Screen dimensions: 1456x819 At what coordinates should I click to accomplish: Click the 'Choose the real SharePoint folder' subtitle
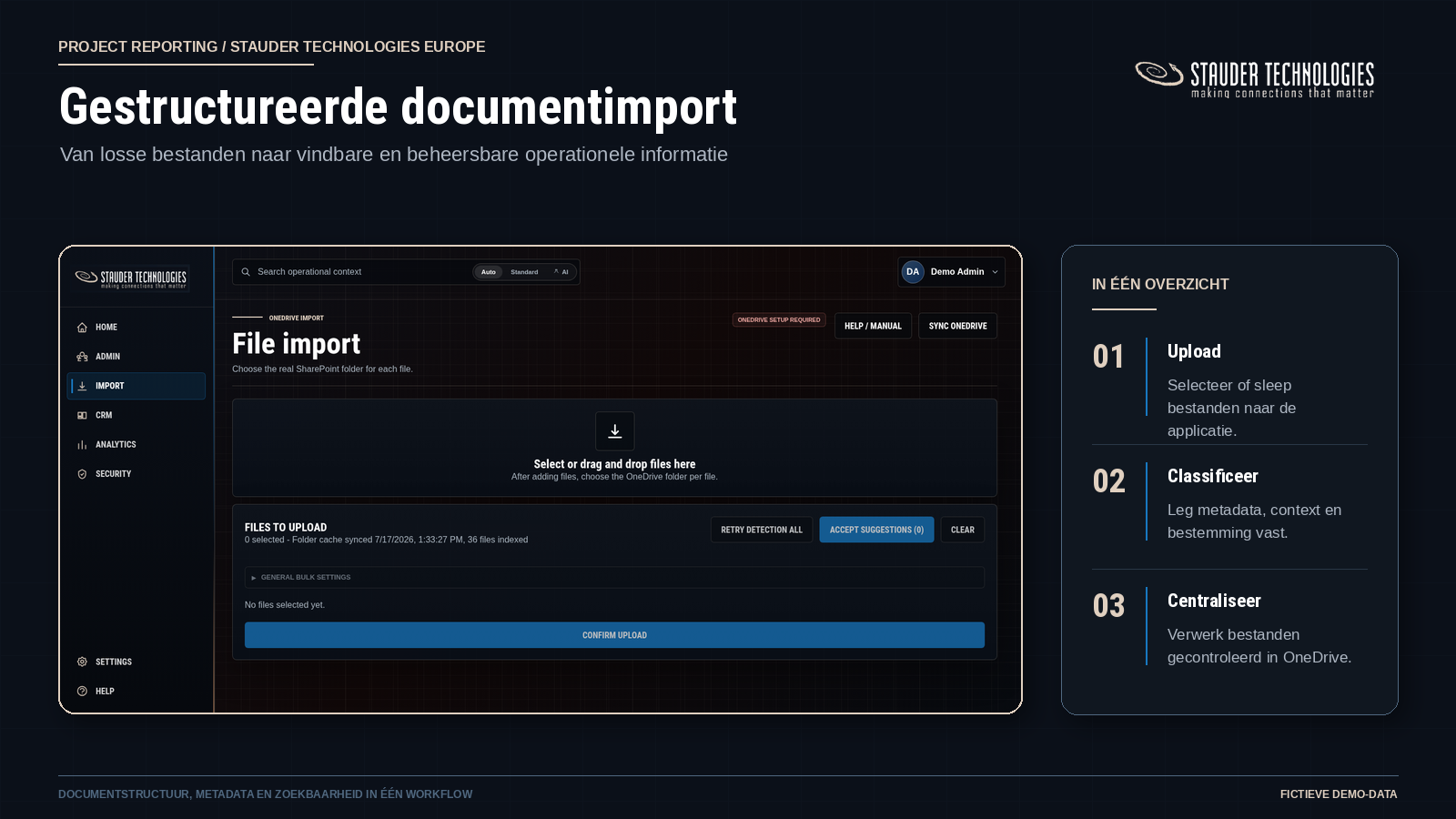[322, 369]
